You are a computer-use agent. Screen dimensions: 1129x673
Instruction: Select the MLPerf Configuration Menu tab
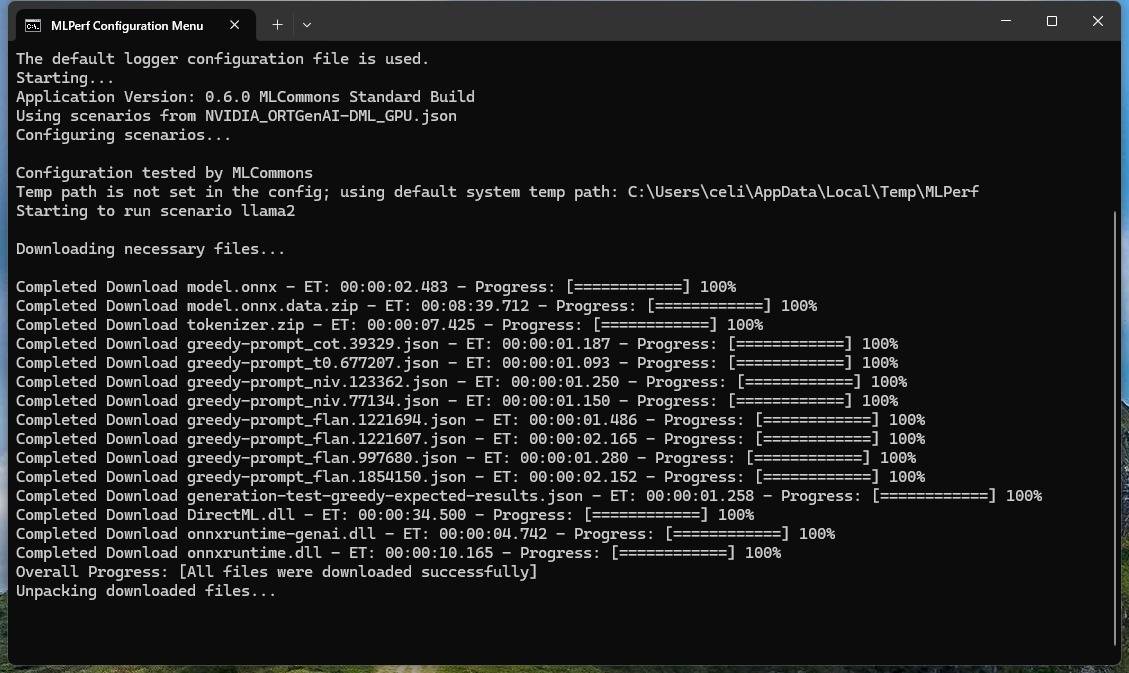coord(127,25)
